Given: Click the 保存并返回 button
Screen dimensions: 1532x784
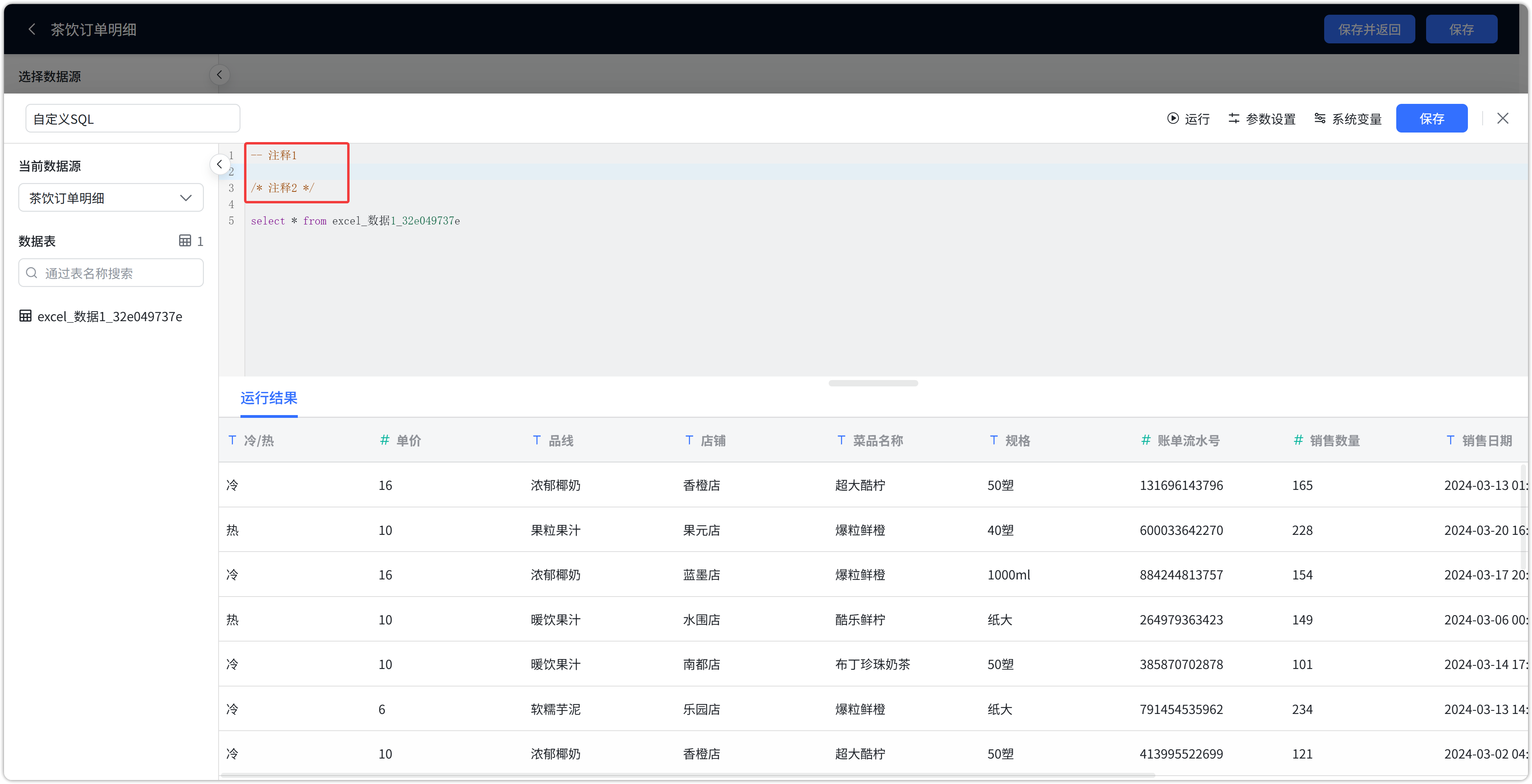Looking at the screenshot, I should [x=1369, y=29].
